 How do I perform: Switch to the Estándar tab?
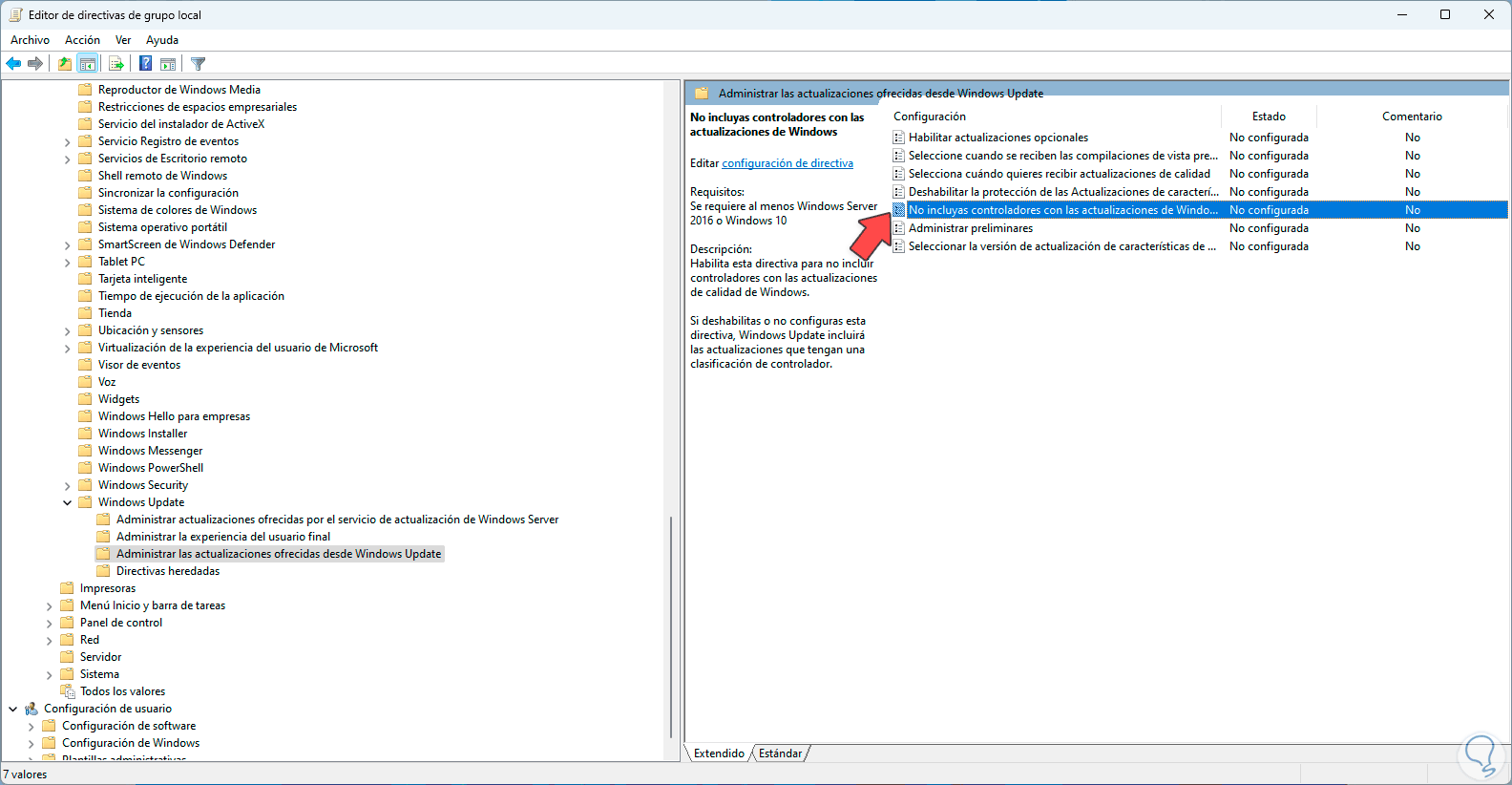780,753
